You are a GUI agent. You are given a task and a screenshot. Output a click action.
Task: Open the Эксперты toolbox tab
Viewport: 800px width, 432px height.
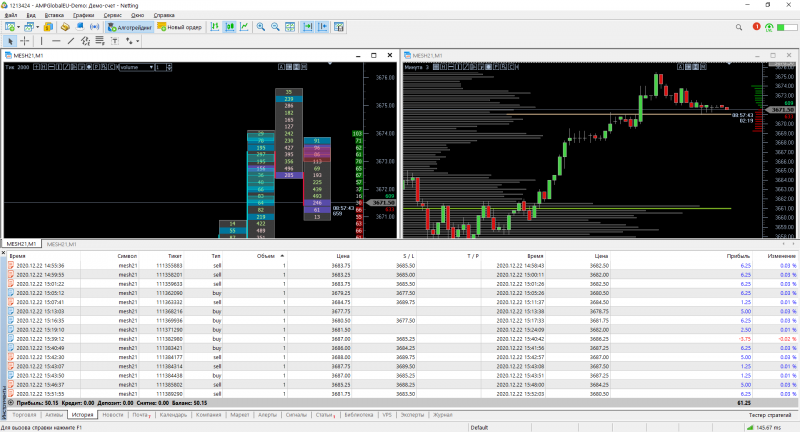[x=412, y=415]
